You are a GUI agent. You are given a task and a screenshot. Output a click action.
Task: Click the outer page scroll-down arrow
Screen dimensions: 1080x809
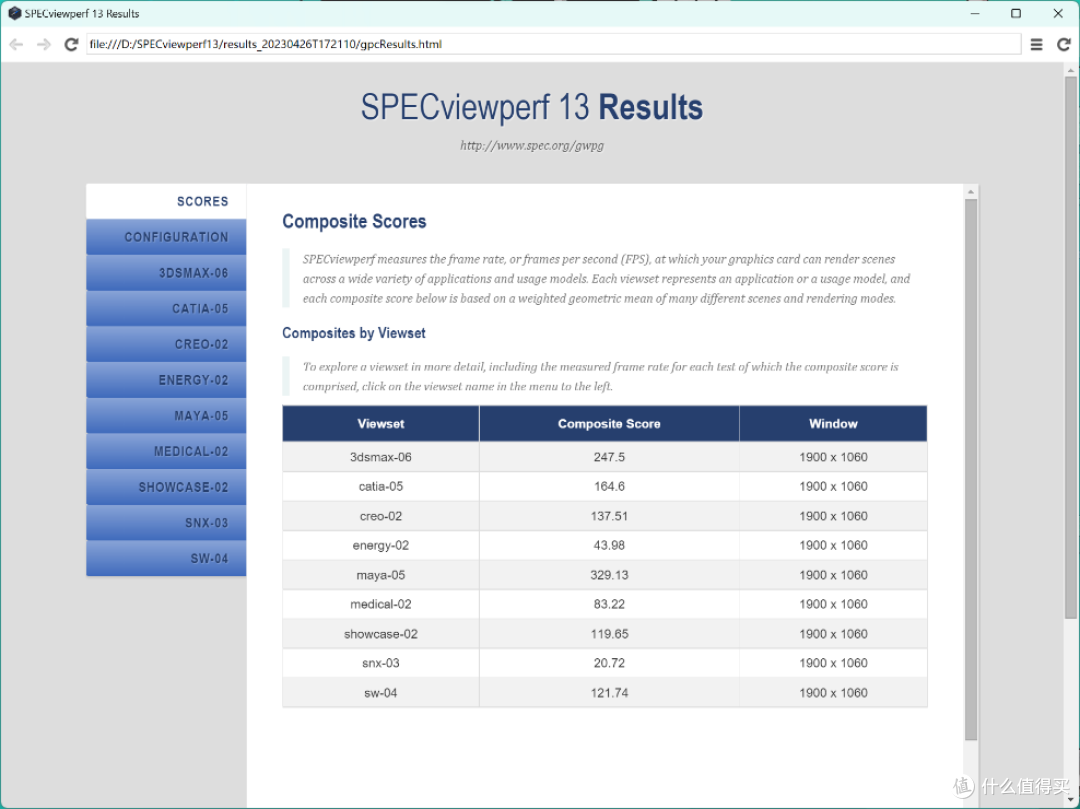tap(1070, 801)
